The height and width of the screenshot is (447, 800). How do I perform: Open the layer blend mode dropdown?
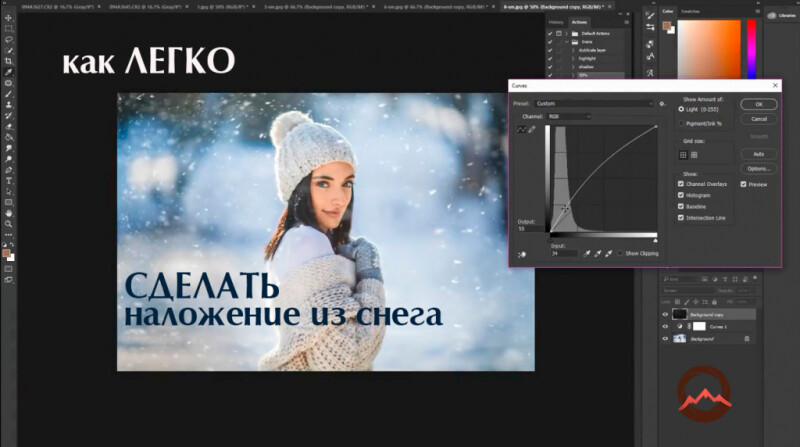687,290
